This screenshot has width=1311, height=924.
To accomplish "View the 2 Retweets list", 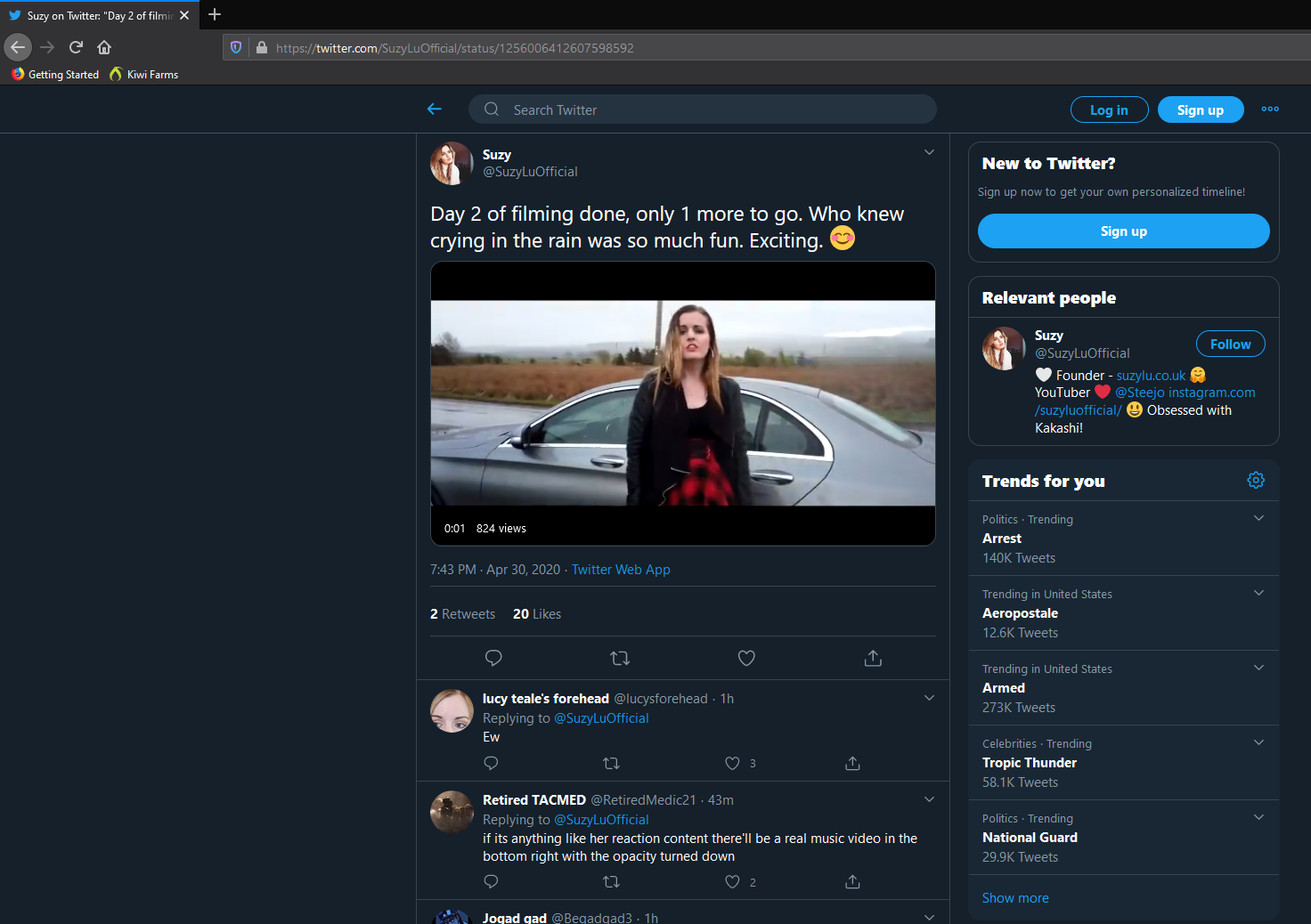I will pyautogui.click(x=462, y=614).
